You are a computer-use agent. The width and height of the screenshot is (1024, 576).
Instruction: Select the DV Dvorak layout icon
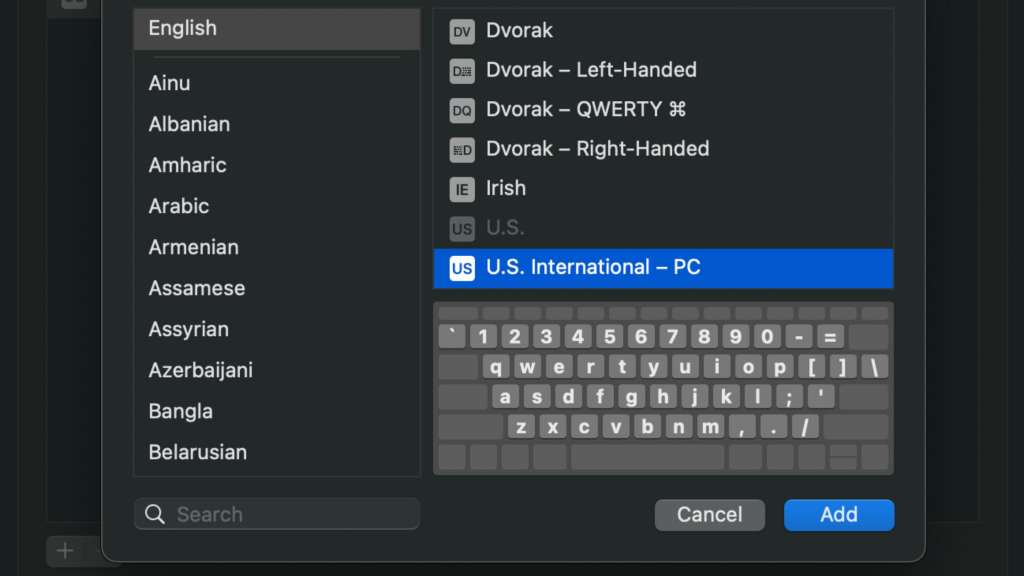click(x=461, y=31)
